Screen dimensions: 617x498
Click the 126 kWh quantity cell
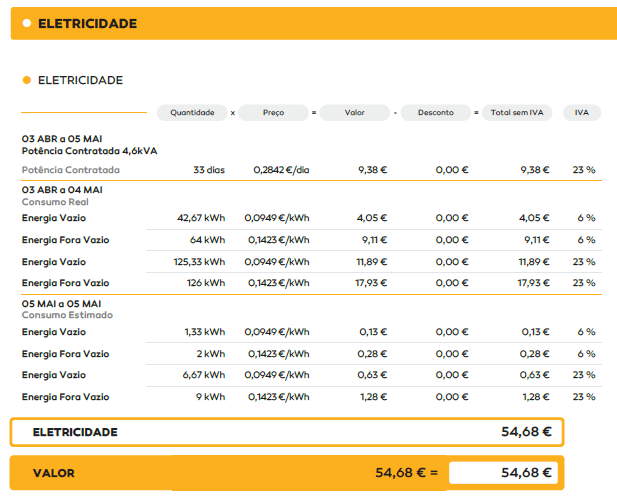point(206,283)
